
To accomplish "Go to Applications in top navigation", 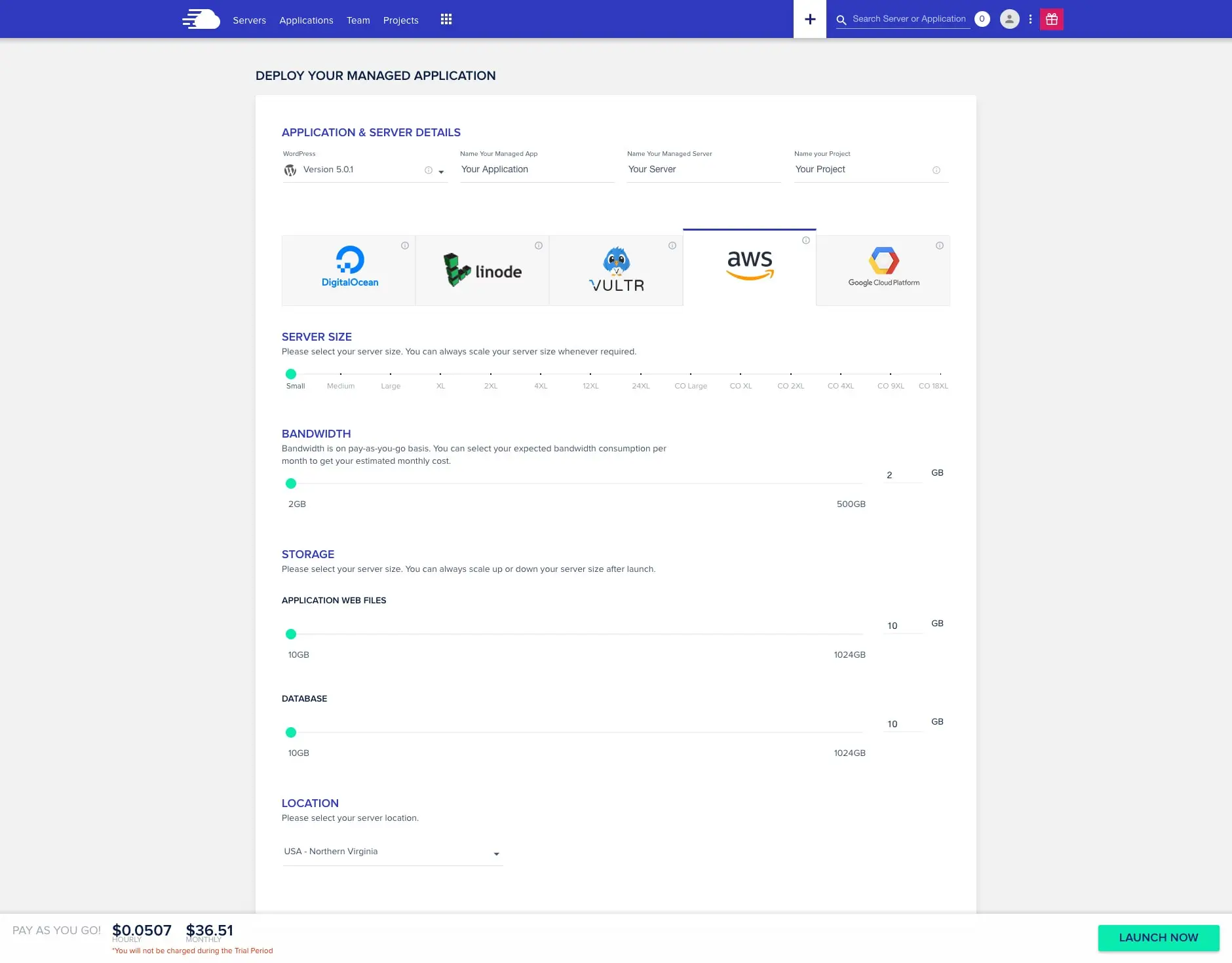I will pyautogui.click(x=306, y=20).
